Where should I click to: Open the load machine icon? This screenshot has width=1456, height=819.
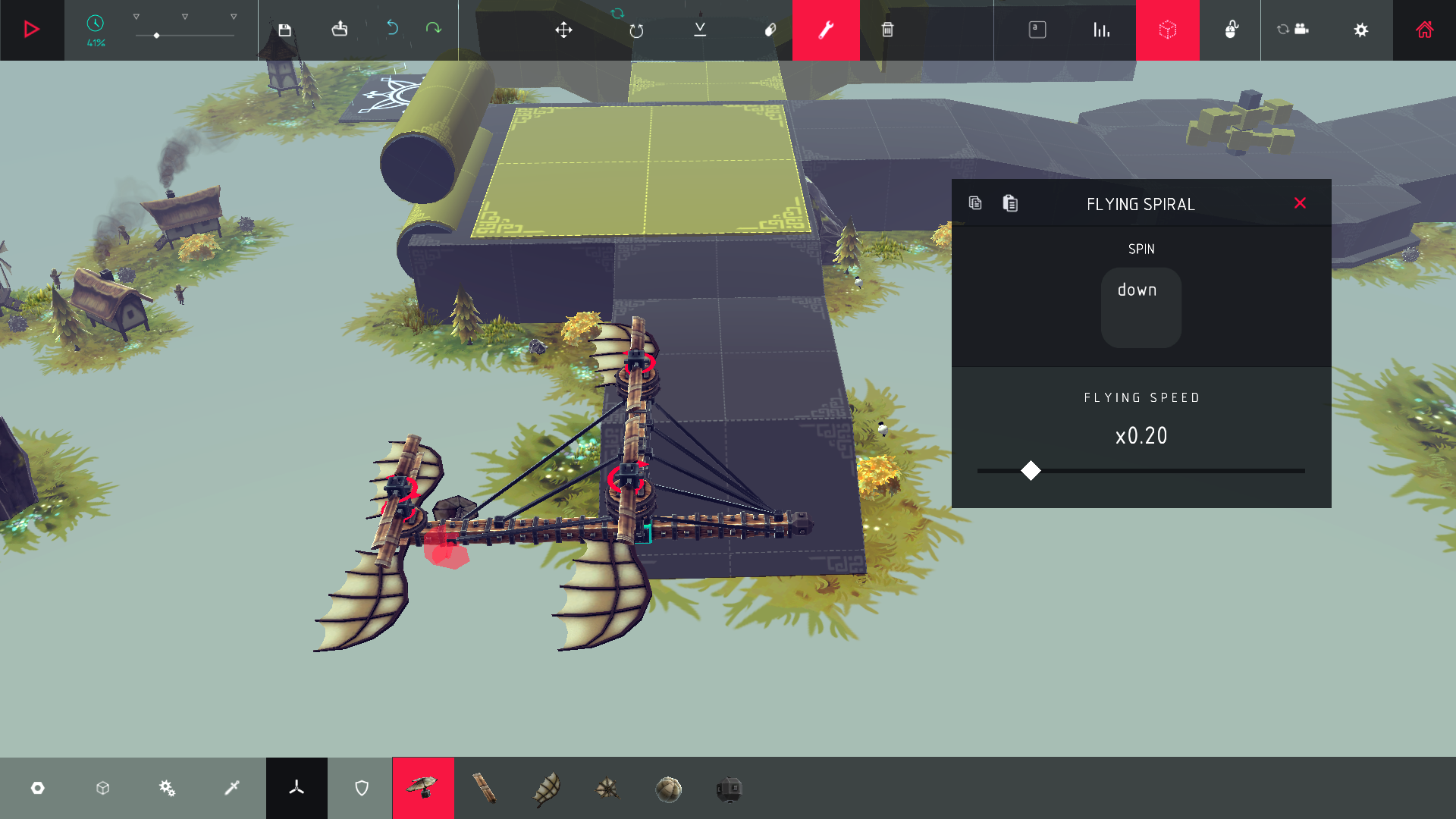pos(339,29)
